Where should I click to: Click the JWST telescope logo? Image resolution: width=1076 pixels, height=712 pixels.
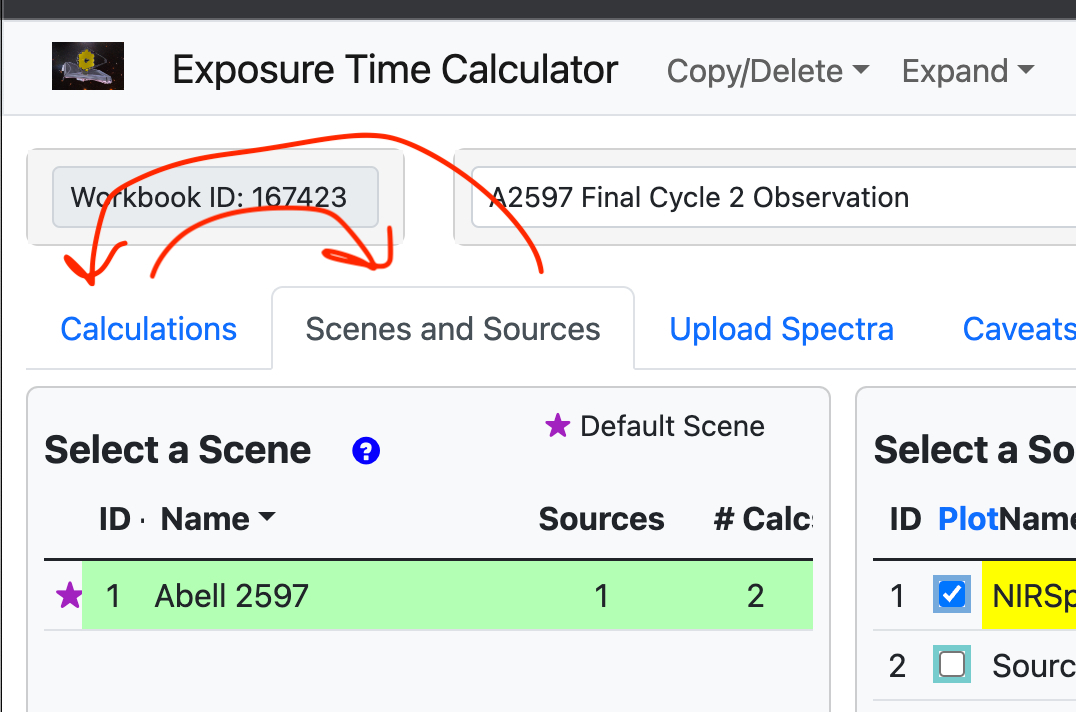pyautogui.click(x=88, y=66)
